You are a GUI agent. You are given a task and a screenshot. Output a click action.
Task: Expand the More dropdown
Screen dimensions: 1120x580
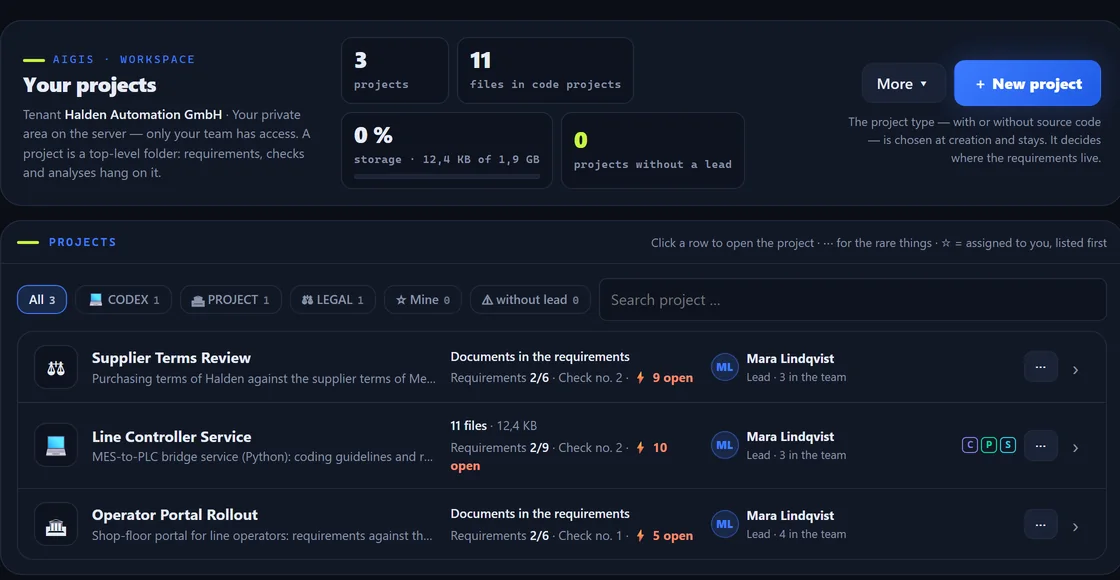[x=904, y=84]
